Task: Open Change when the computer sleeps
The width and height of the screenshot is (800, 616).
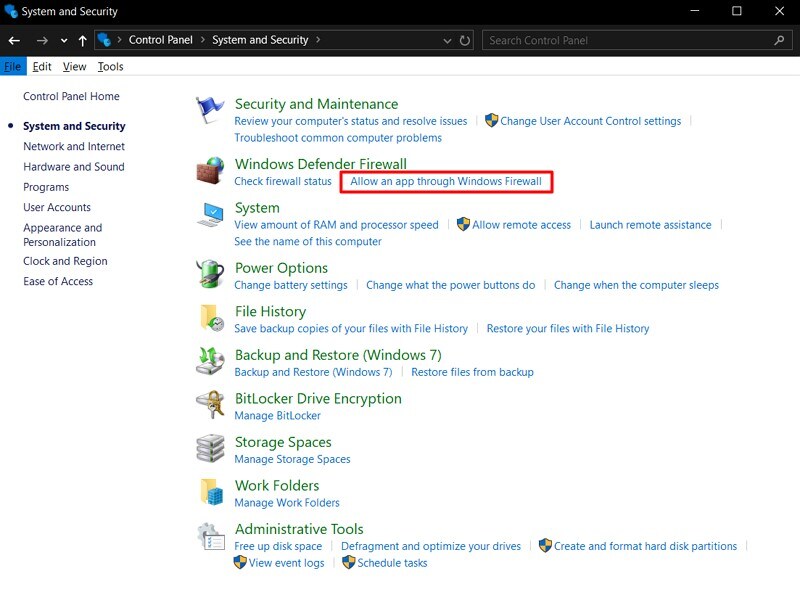Action: click(x=636, y=285)
